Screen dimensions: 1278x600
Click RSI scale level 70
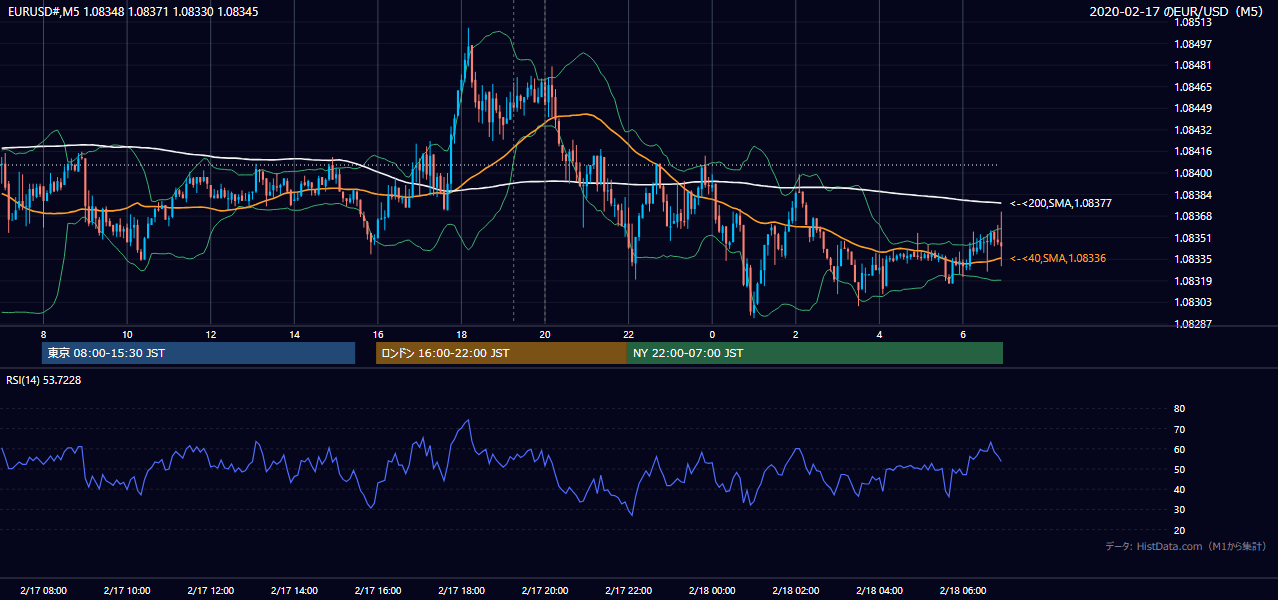click(1179, 429)
